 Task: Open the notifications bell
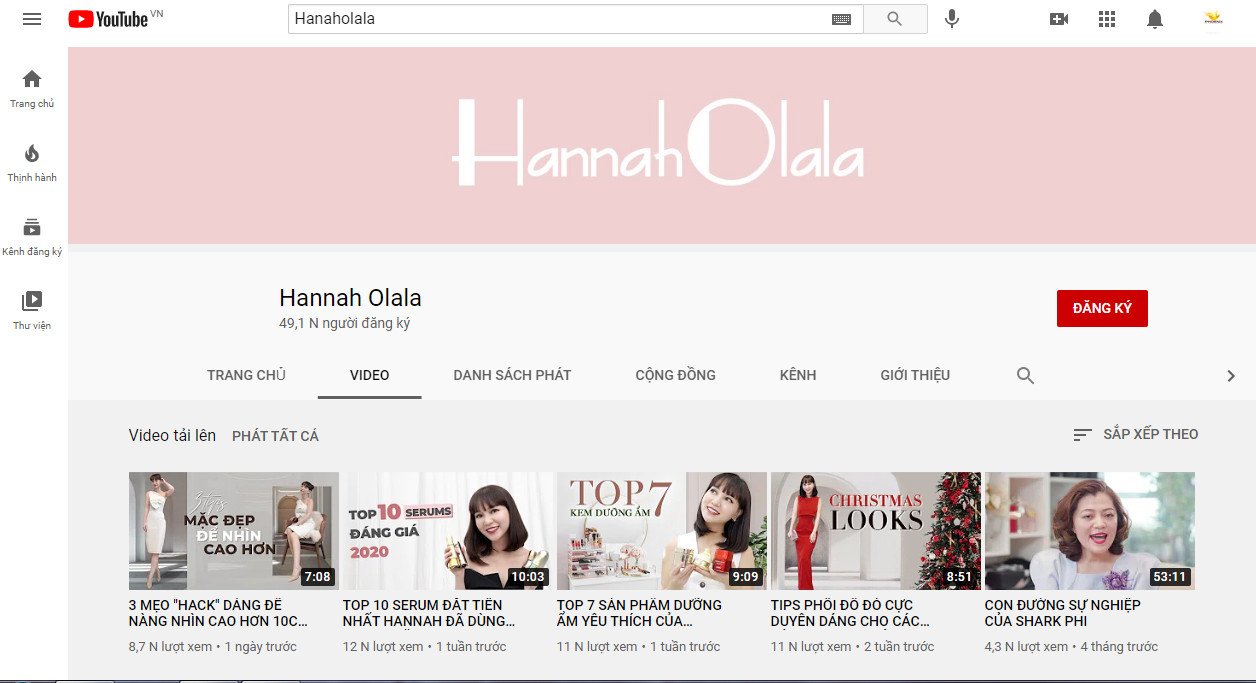click(x=1155, y=19)
